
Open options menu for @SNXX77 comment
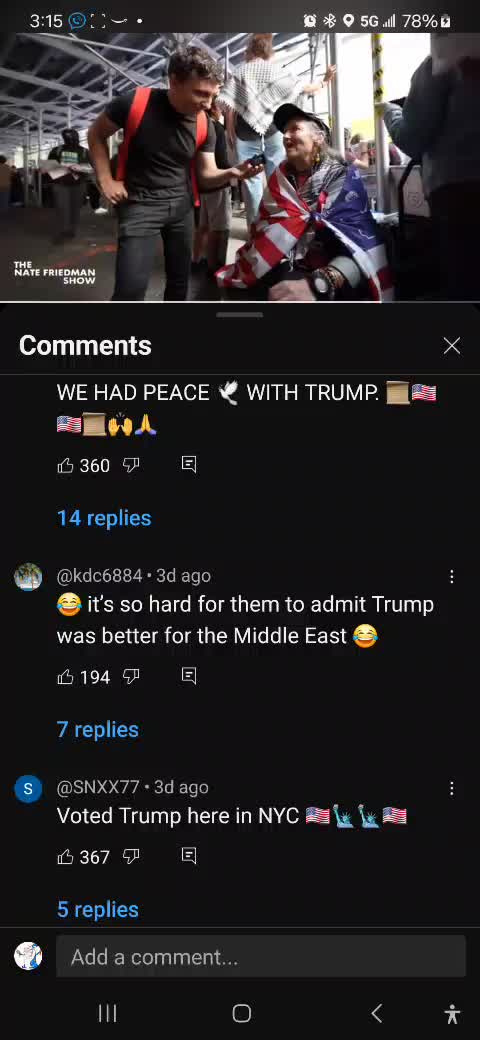pos(451,788)
